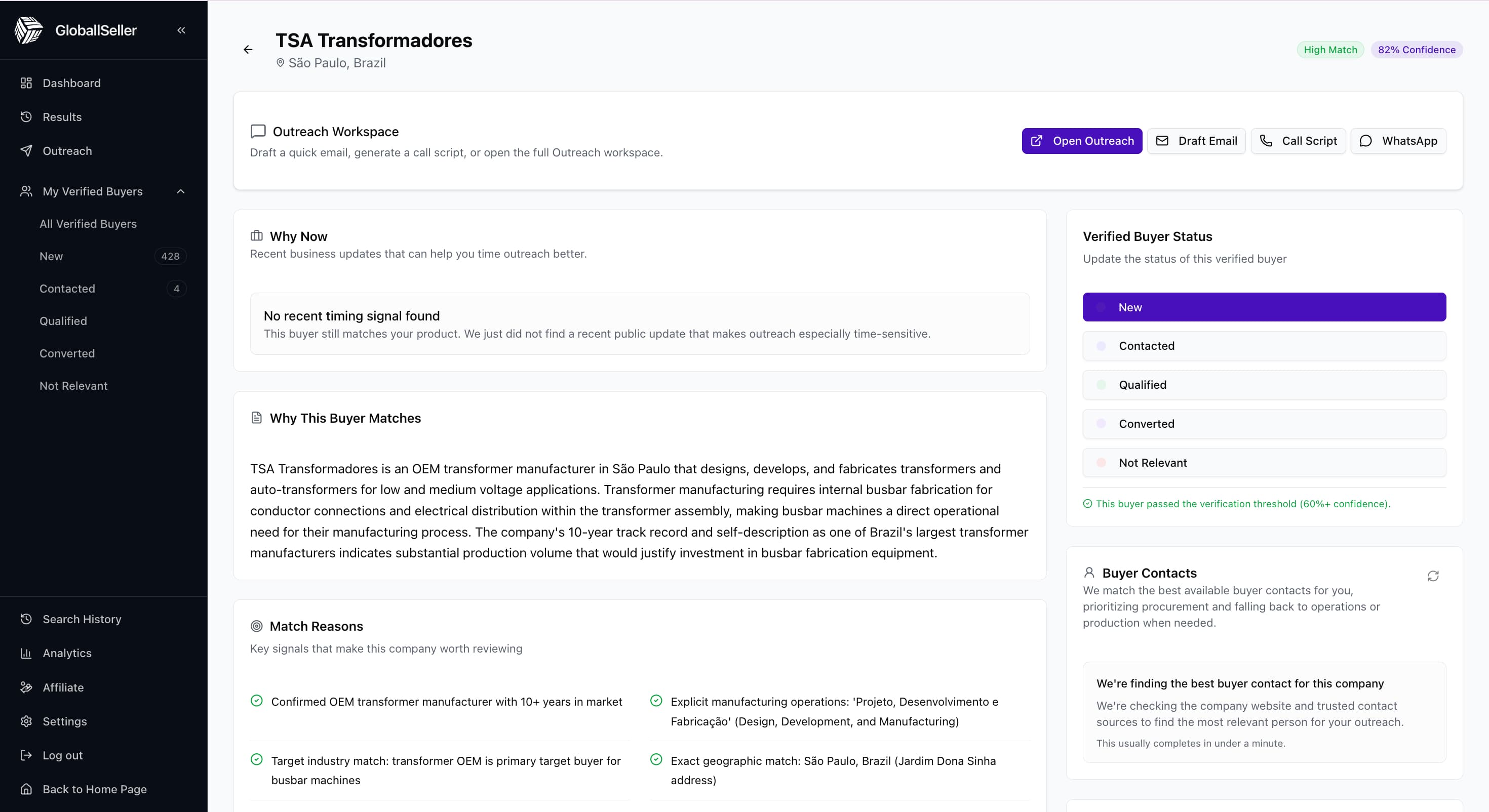Click the green verification check icon
Screen dimensions: 1489x812
coord(1087,504)
